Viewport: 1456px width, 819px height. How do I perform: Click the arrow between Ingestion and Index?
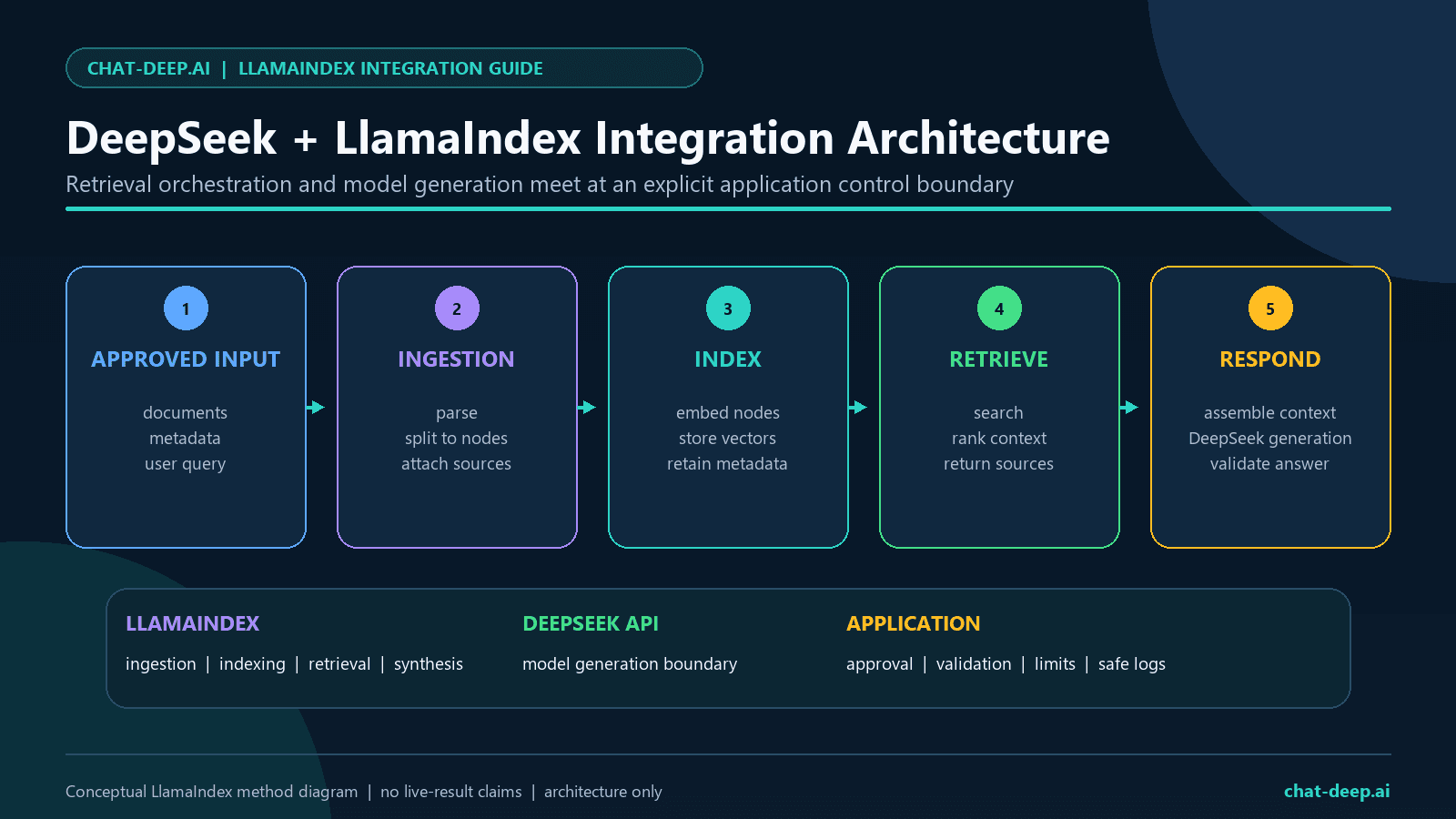click(x=587, y=407)
